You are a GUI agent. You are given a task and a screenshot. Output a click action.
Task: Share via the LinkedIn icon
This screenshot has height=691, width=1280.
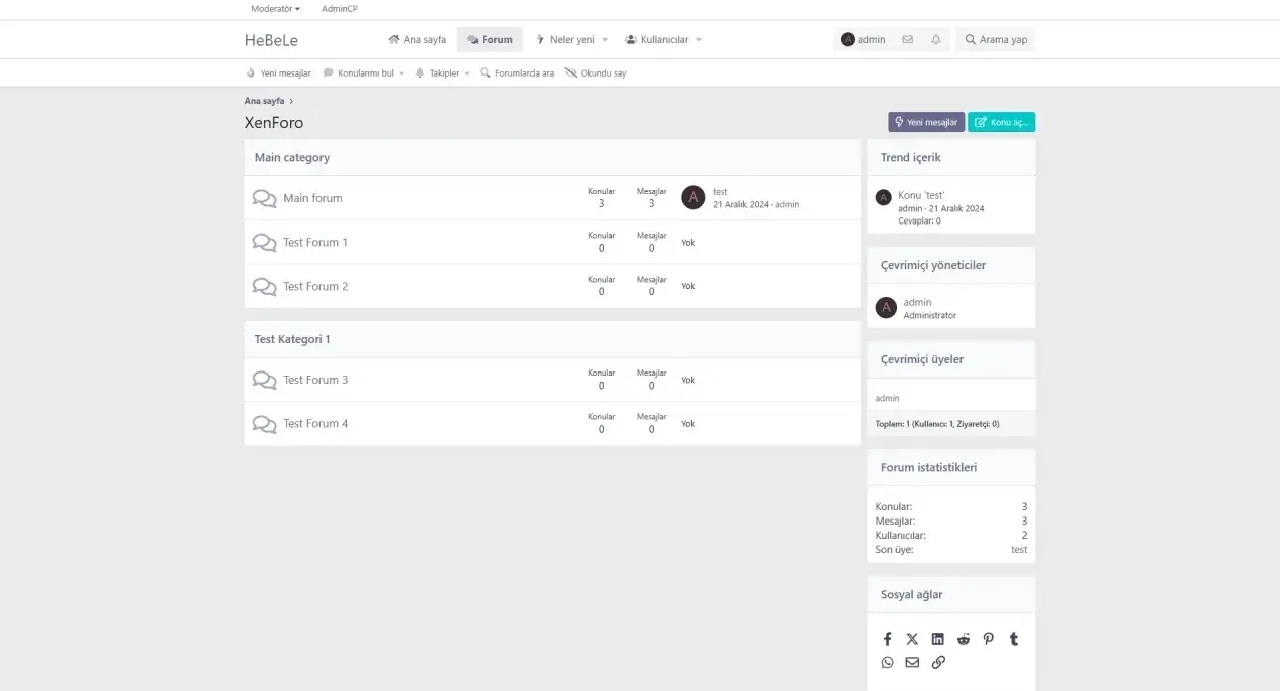point(937,639)
